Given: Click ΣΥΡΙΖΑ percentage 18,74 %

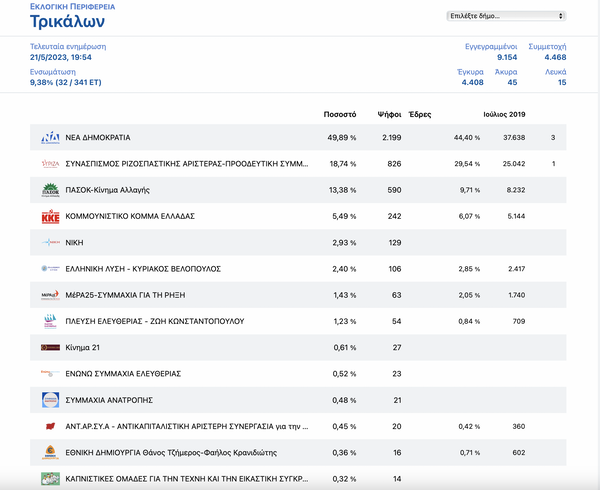Looking at the screenshot, I should tap(343, 164).
